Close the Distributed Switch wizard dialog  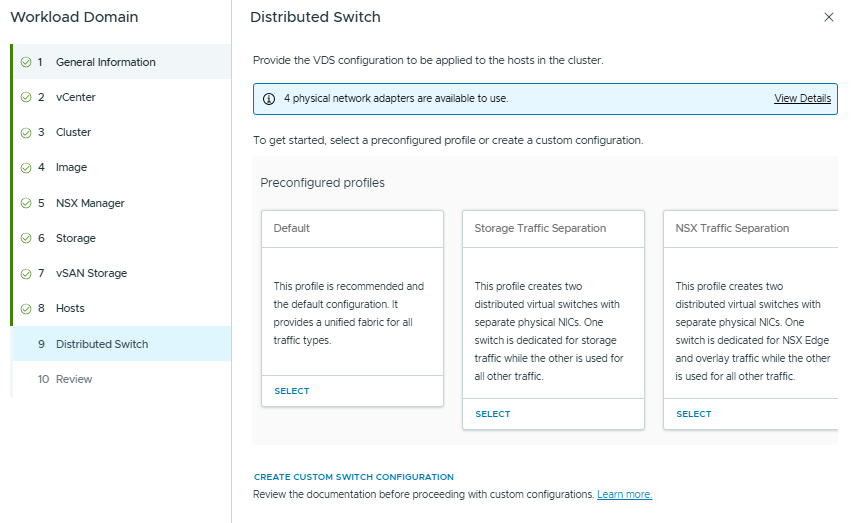pos(828,17)
